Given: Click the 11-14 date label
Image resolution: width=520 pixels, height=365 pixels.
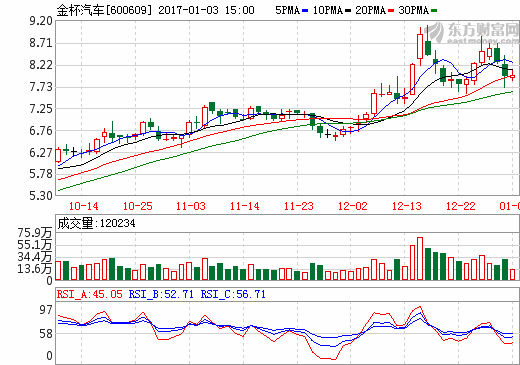Looking at the screenshot, I should point(245,206).
